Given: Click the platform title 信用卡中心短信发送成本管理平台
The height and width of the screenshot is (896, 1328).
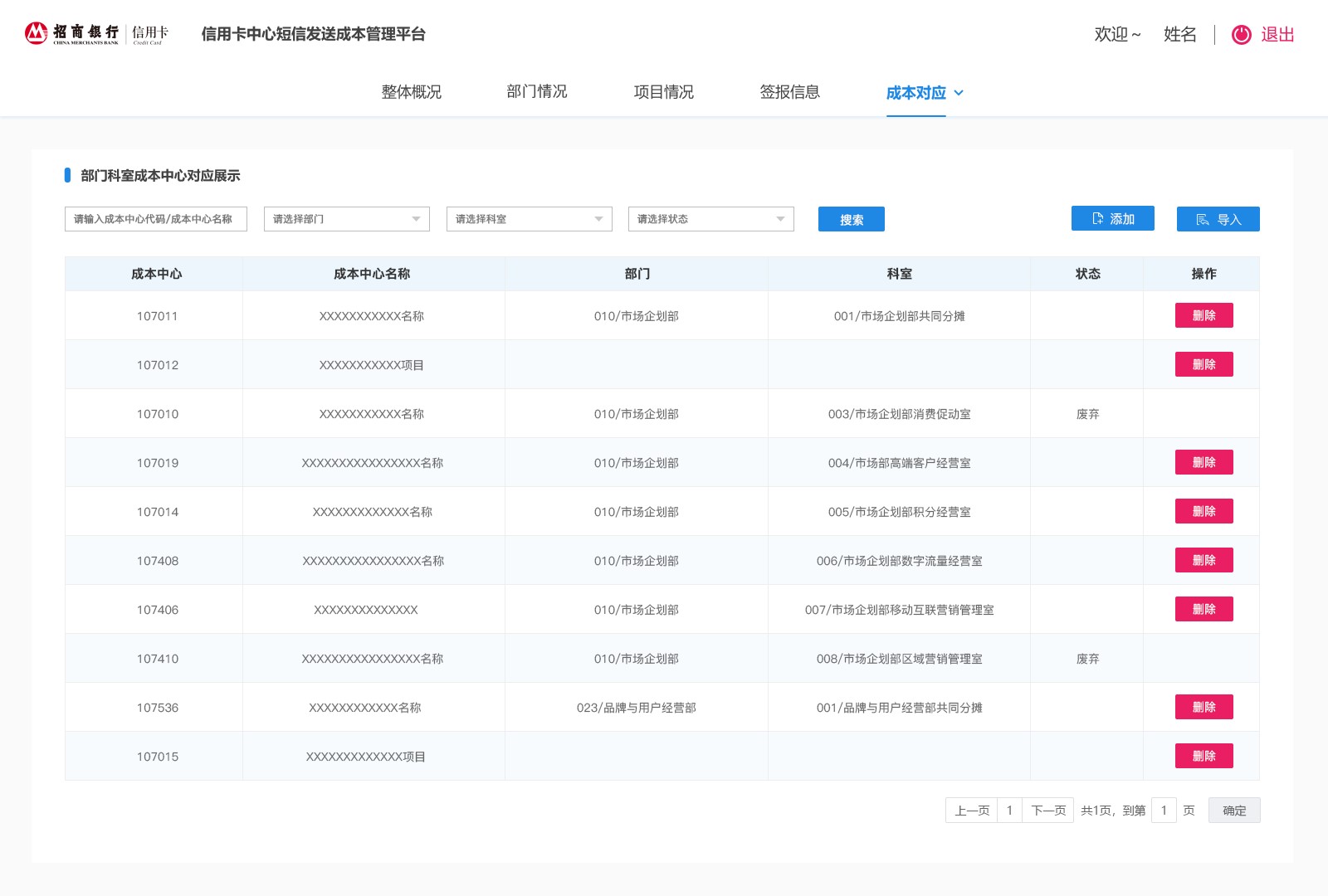Looking at the screenshot, I should [x=314, y=34].
